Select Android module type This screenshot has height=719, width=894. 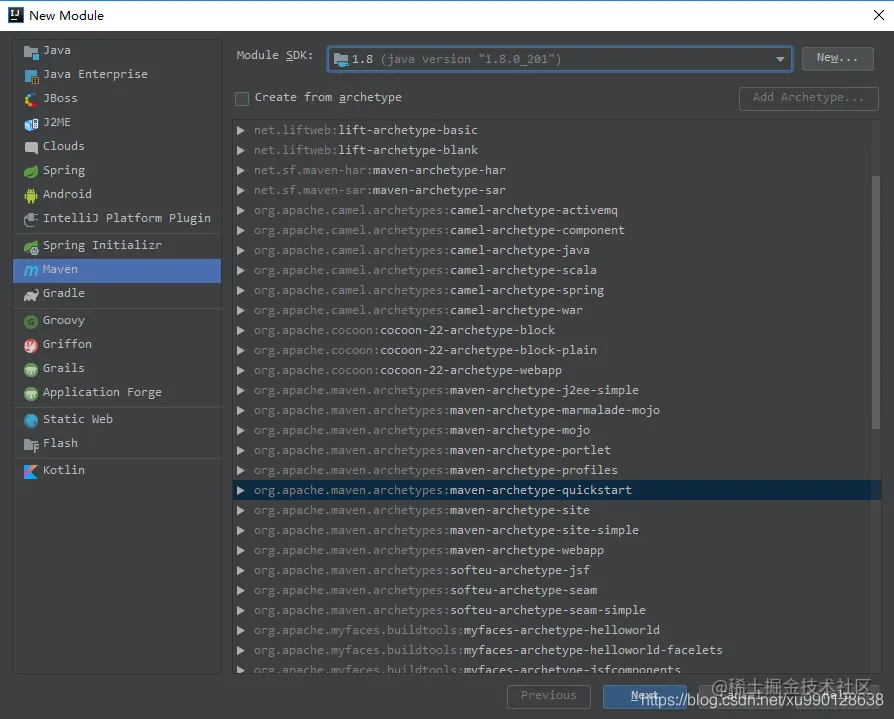click(x=117, y=194)
